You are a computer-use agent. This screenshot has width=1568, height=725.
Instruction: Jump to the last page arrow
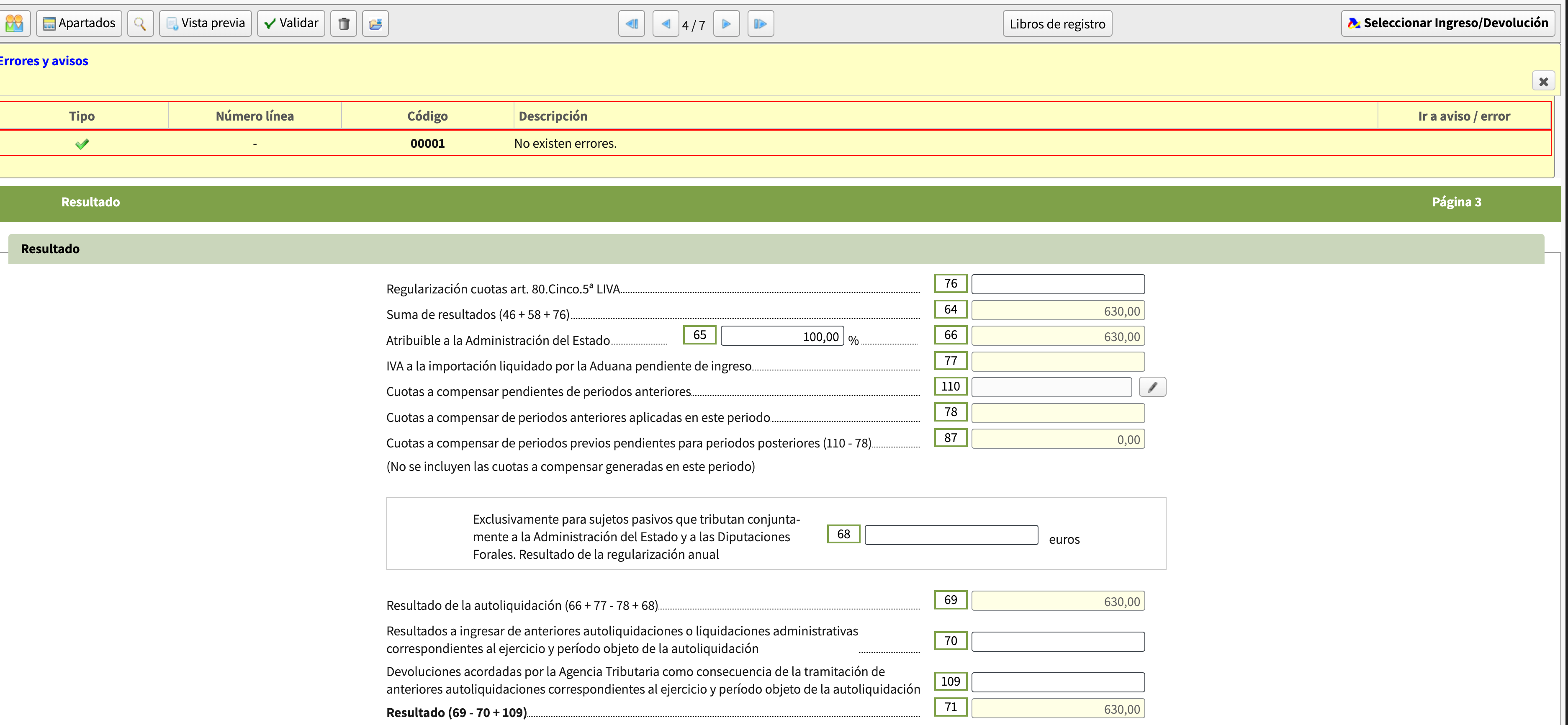point(760,23)
